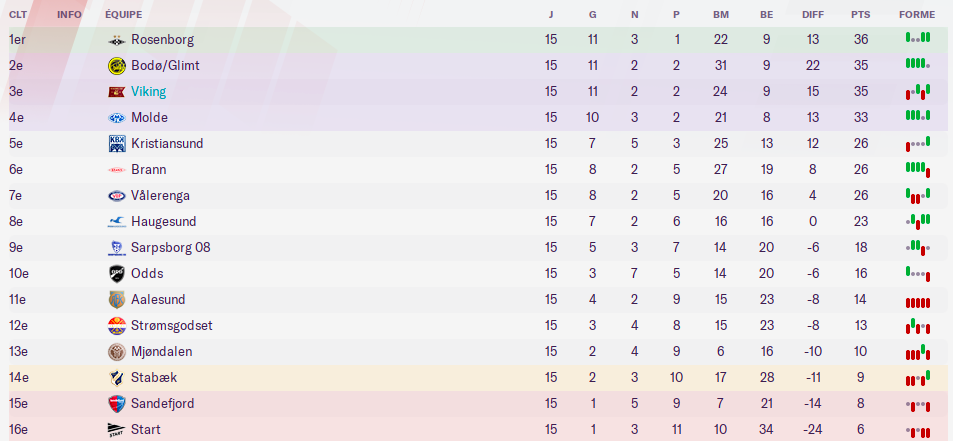
Task: Click the Strømsgodset club badge
Action: pos(117,326)
